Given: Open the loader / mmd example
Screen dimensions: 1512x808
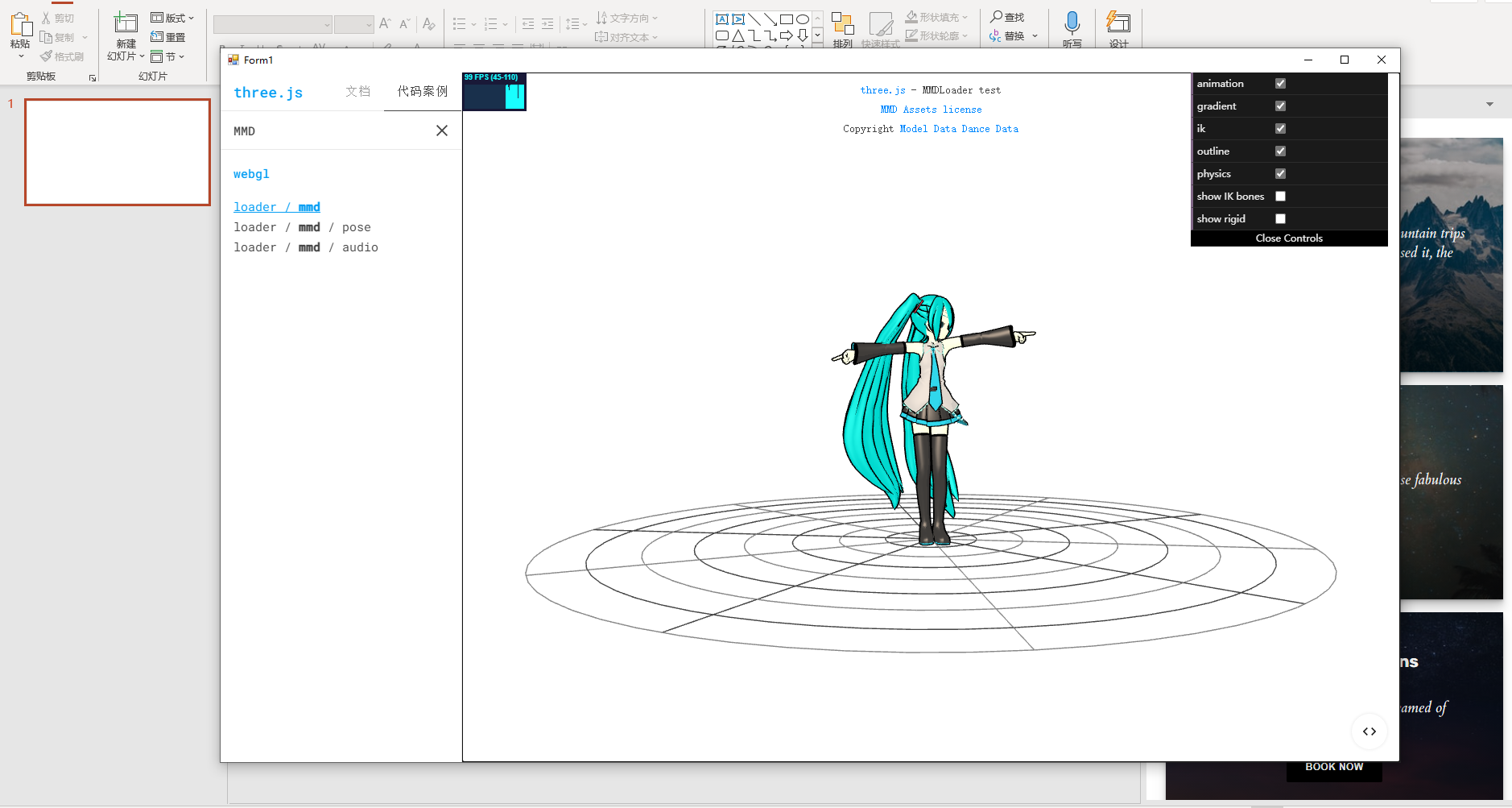Looking at the screenshot, I should 277,207.
